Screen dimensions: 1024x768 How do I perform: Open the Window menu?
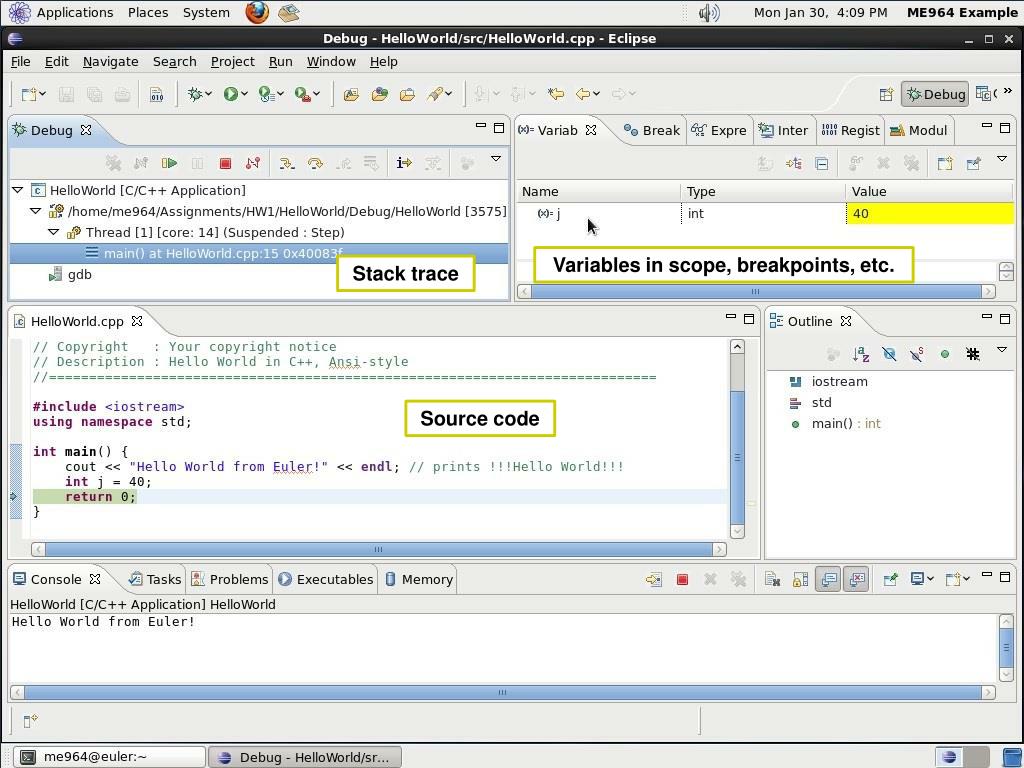[331, 61]
